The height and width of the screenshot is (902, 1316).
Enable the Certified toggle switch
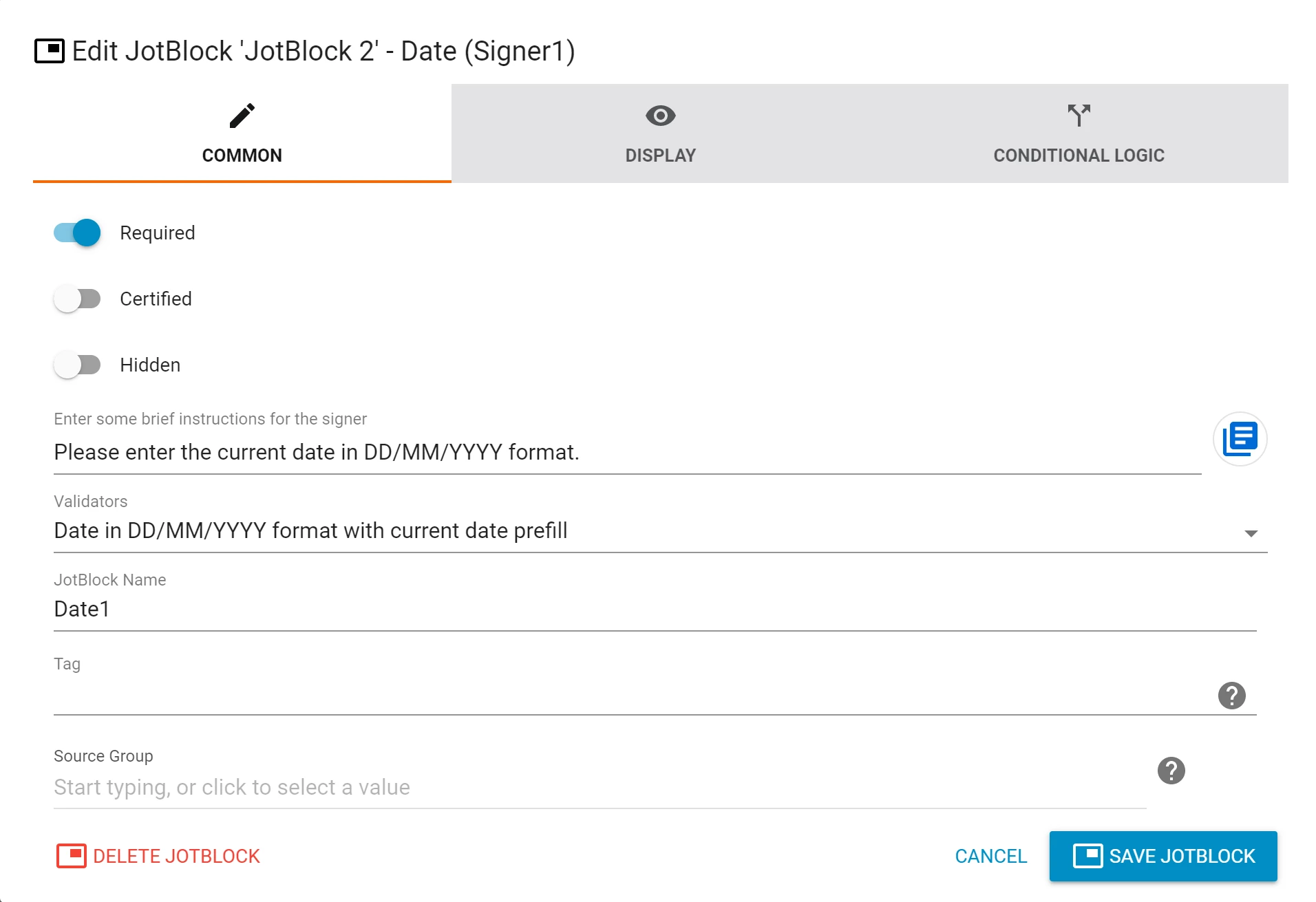pyautogui.click(x=77, y=299)
